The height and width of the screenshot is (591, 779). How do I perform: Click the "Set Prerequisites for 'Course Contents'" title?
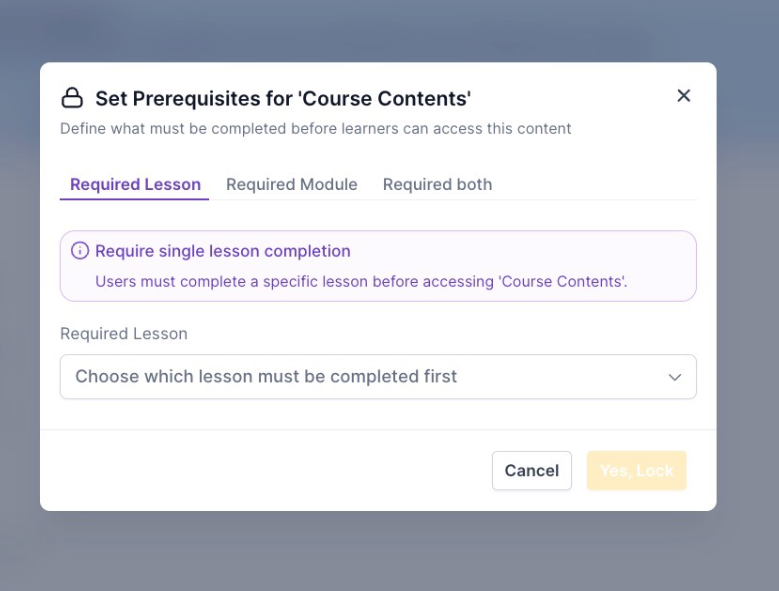point(283,98)
